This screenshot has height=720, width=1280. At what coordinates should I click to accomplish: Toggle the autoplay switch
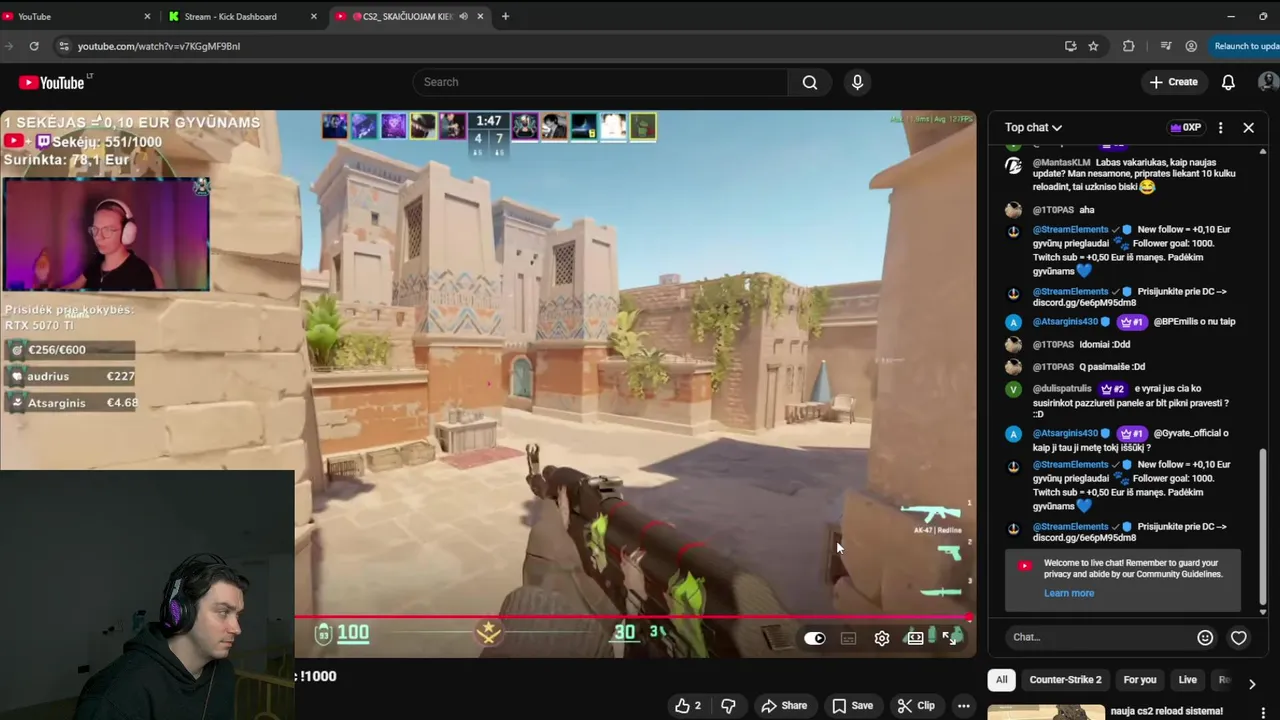point(815,638)
